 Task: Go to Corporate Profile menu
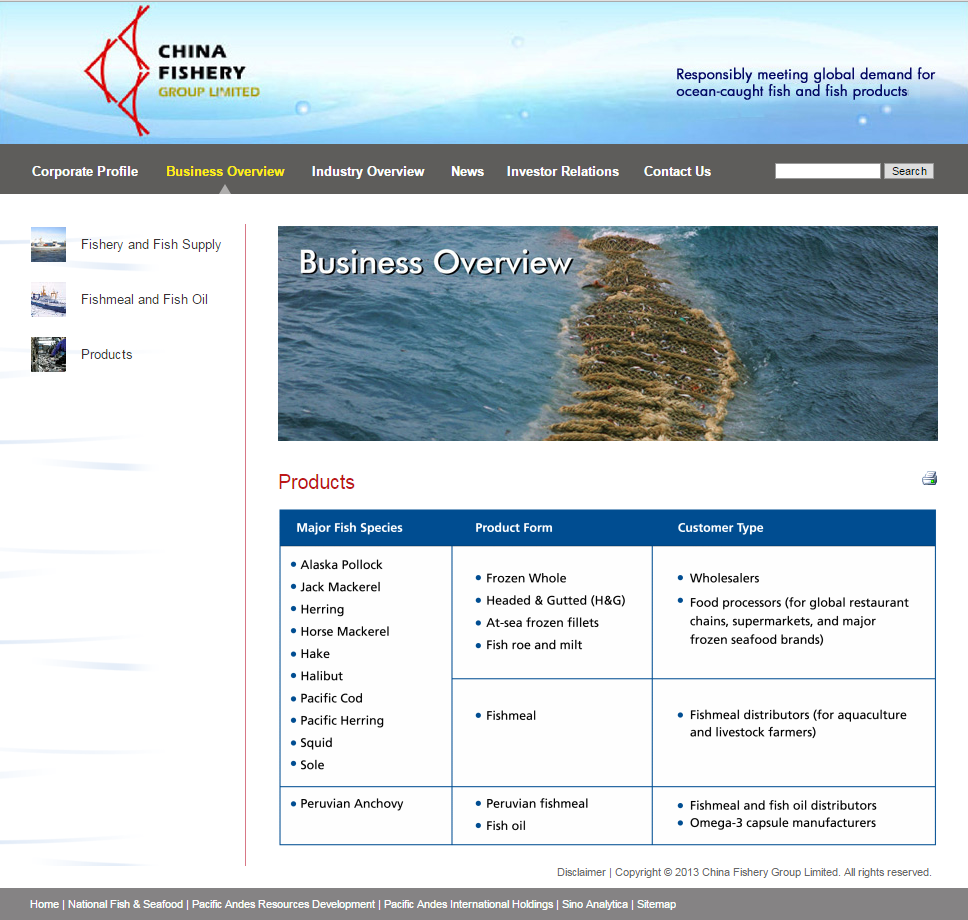pos(85,172)
